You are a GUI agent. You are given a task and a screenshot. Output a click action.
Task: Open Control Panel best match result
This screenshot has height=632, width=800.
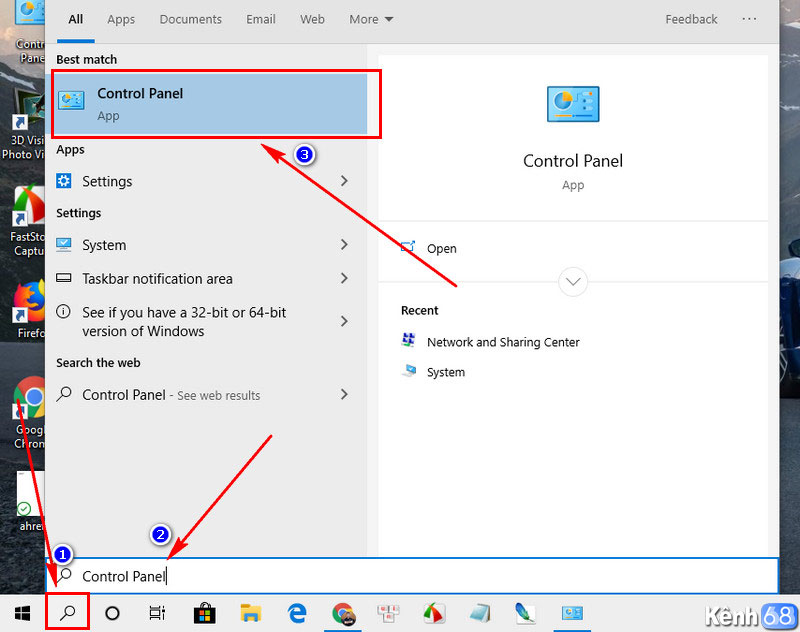(210, 103)
